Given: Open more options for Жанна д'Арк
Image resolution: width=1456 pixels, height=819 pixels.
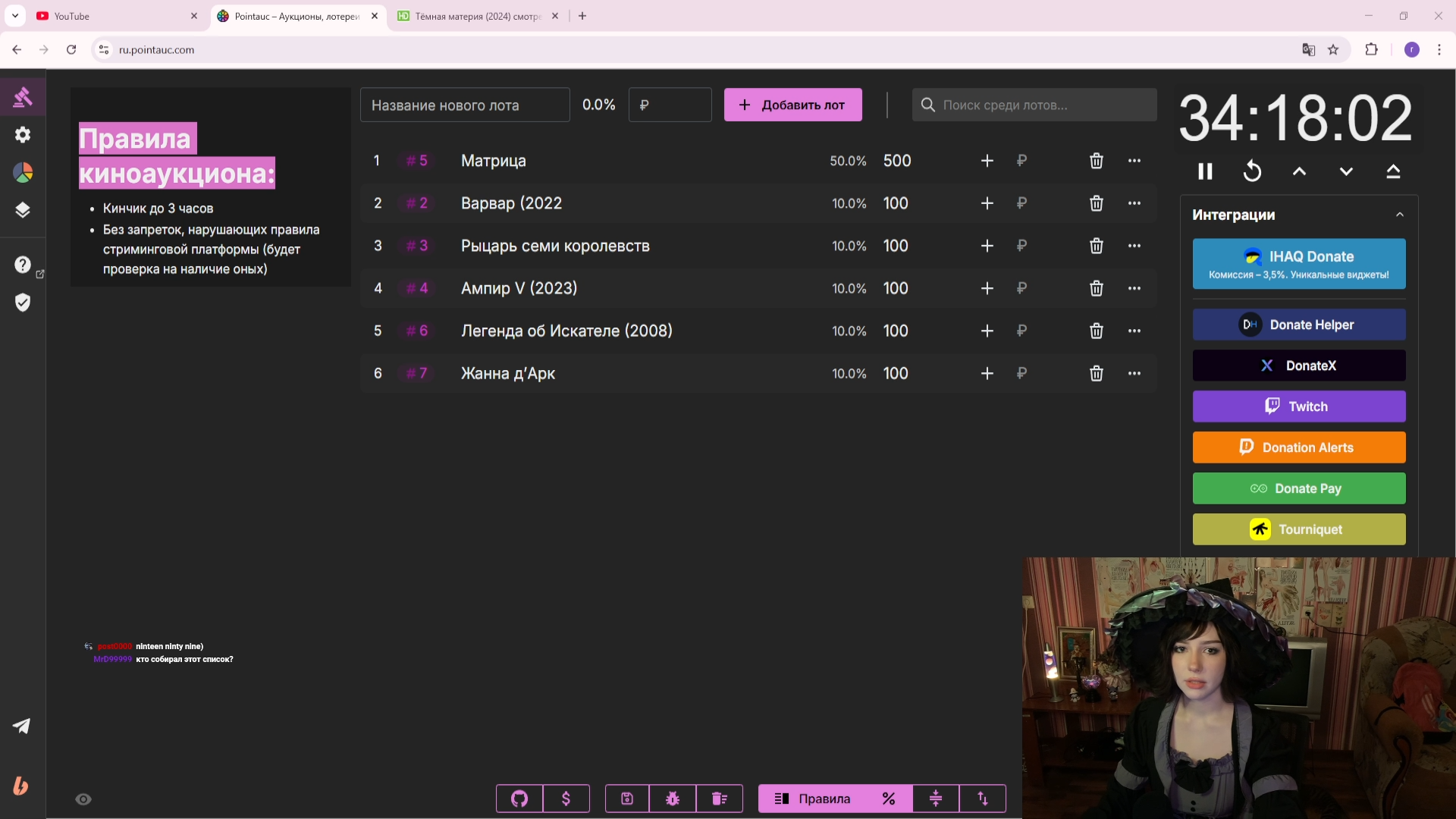Looking at the screenshot, I should pos(1134,373).
